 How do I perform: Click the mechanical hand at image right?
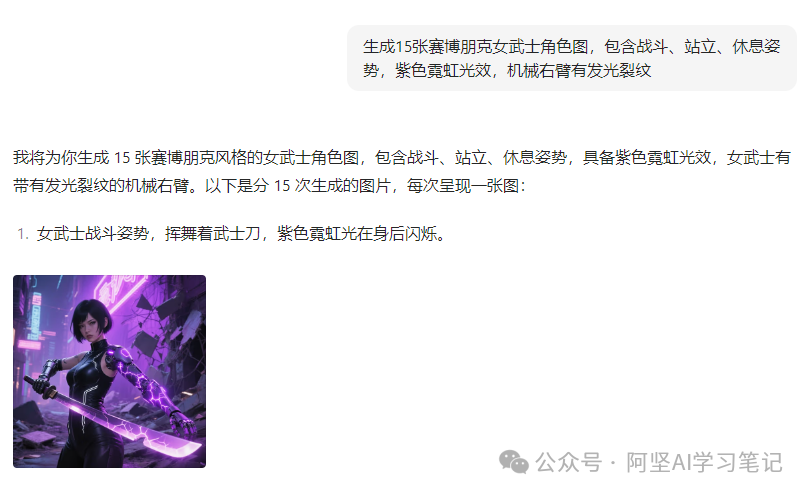[x=183, y=424]
